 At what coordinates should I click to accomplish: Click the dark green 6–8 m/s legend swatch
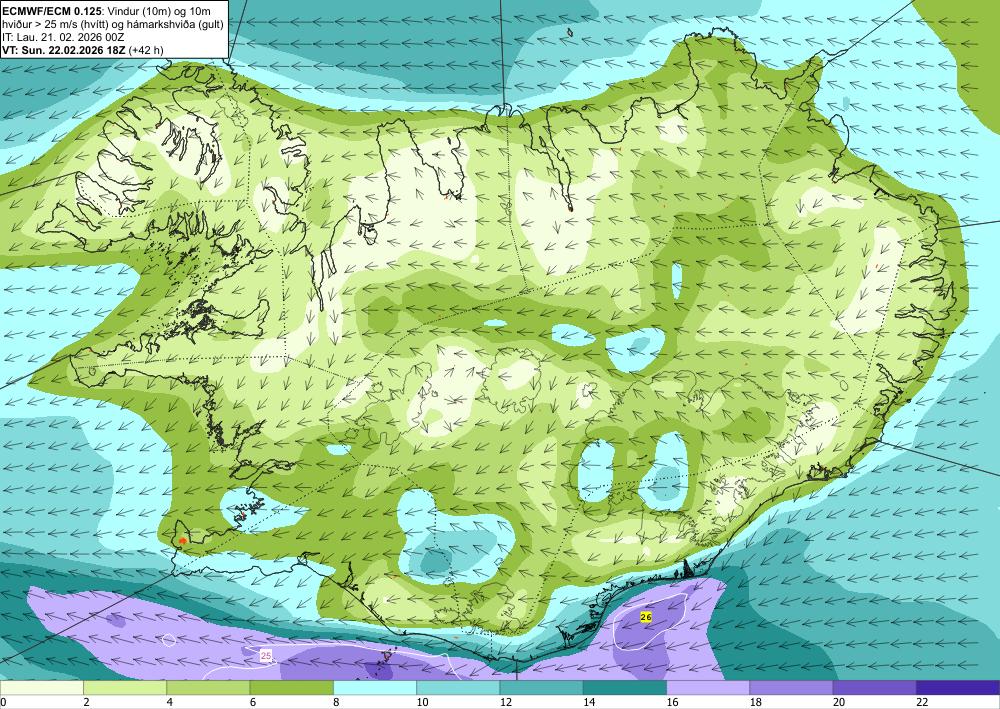291,687
